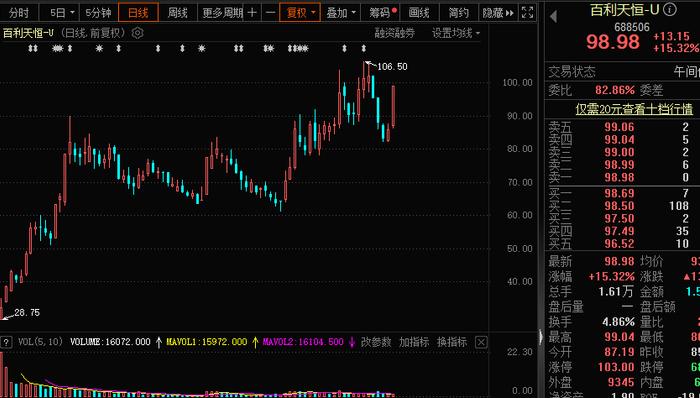The height and width of the screenshot is (398, 700).
Task: Click the left arrow in stock panel
Action: click(x=553, y=17)
